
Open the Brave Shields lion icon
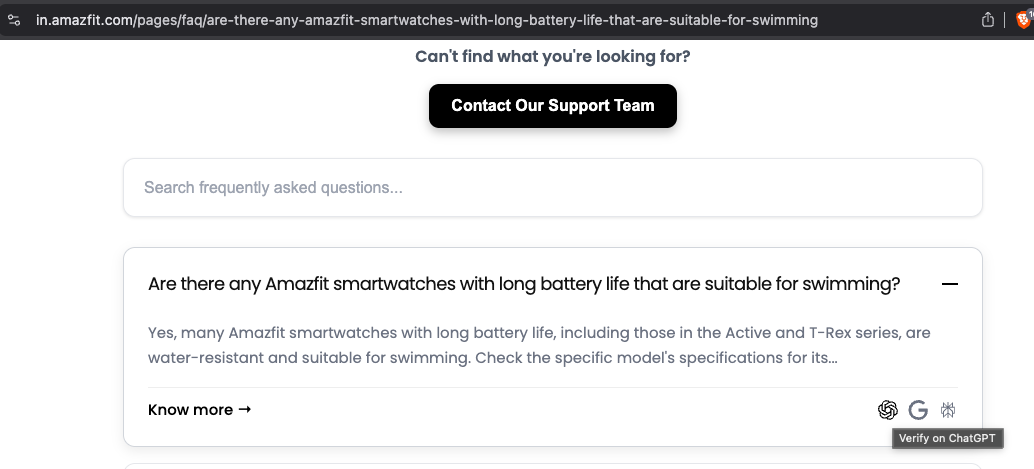tap(1021, 19)
